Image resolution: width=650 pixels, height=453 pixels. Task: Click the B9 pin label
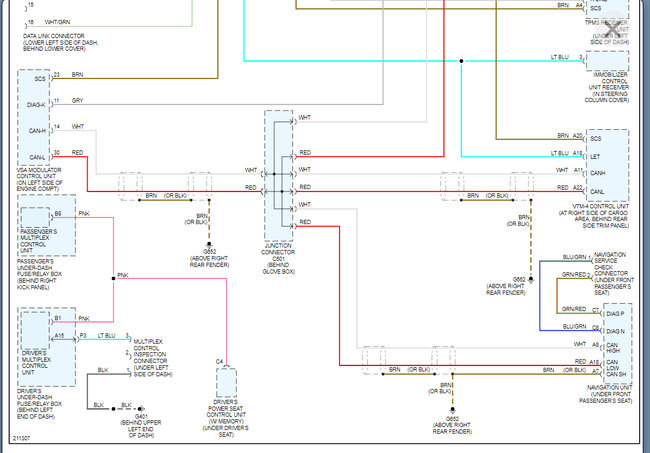tap(58, 213)
